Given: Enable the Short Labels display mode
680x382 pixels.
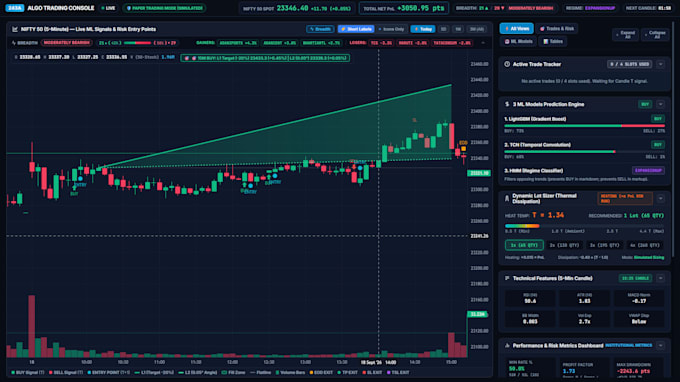Looking at the screenshot, I should click(x=356, y=29).
